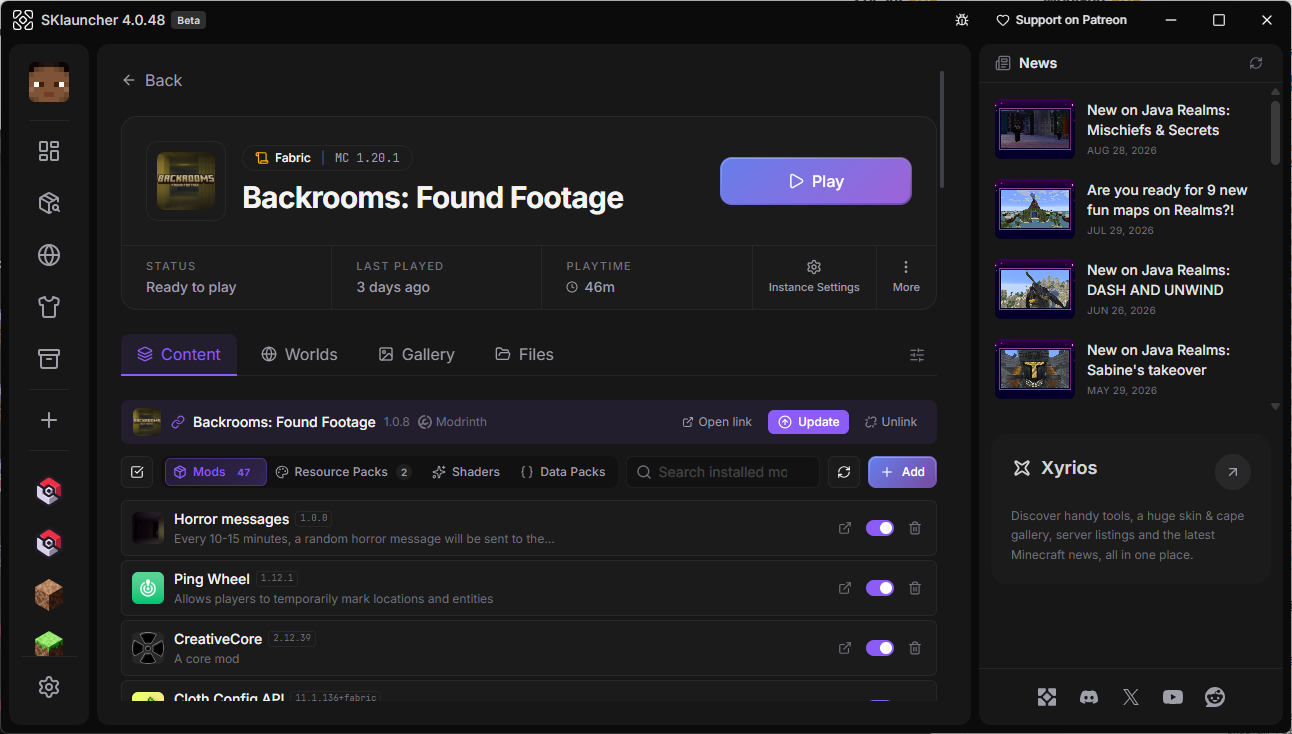Switch to the Files tab
This screenshot has width=1292, height=734.
524,355
